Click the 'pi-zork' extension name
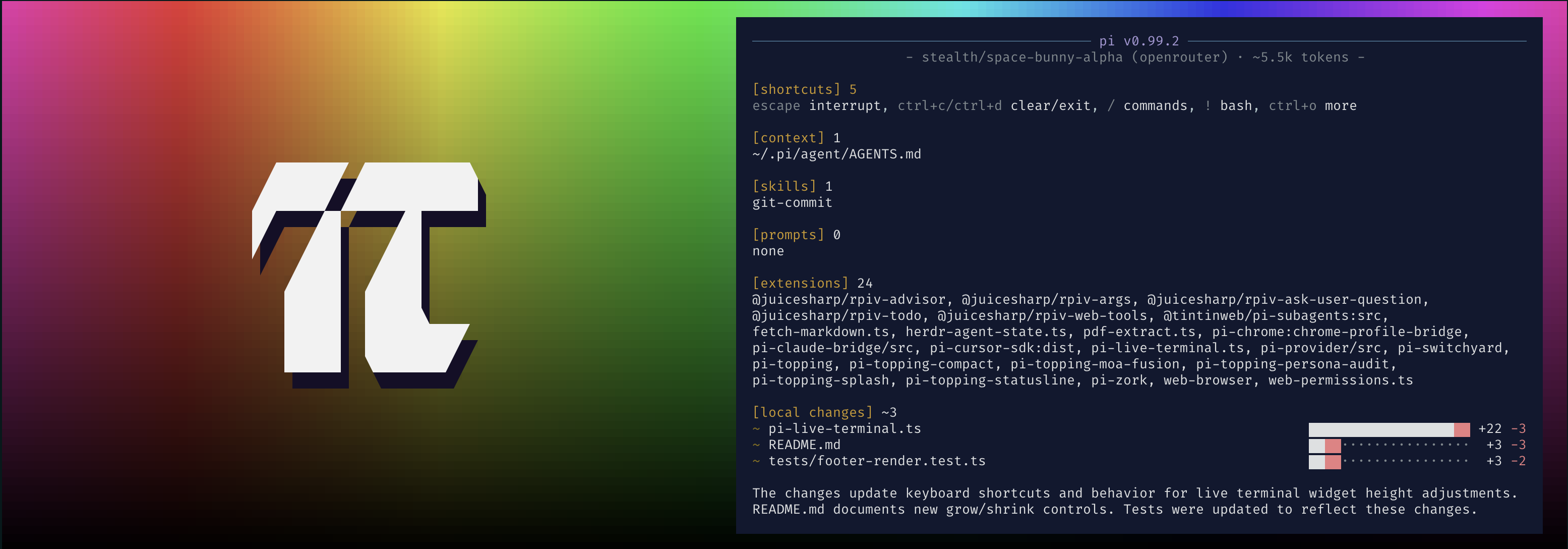 [x=1119, y=380]
